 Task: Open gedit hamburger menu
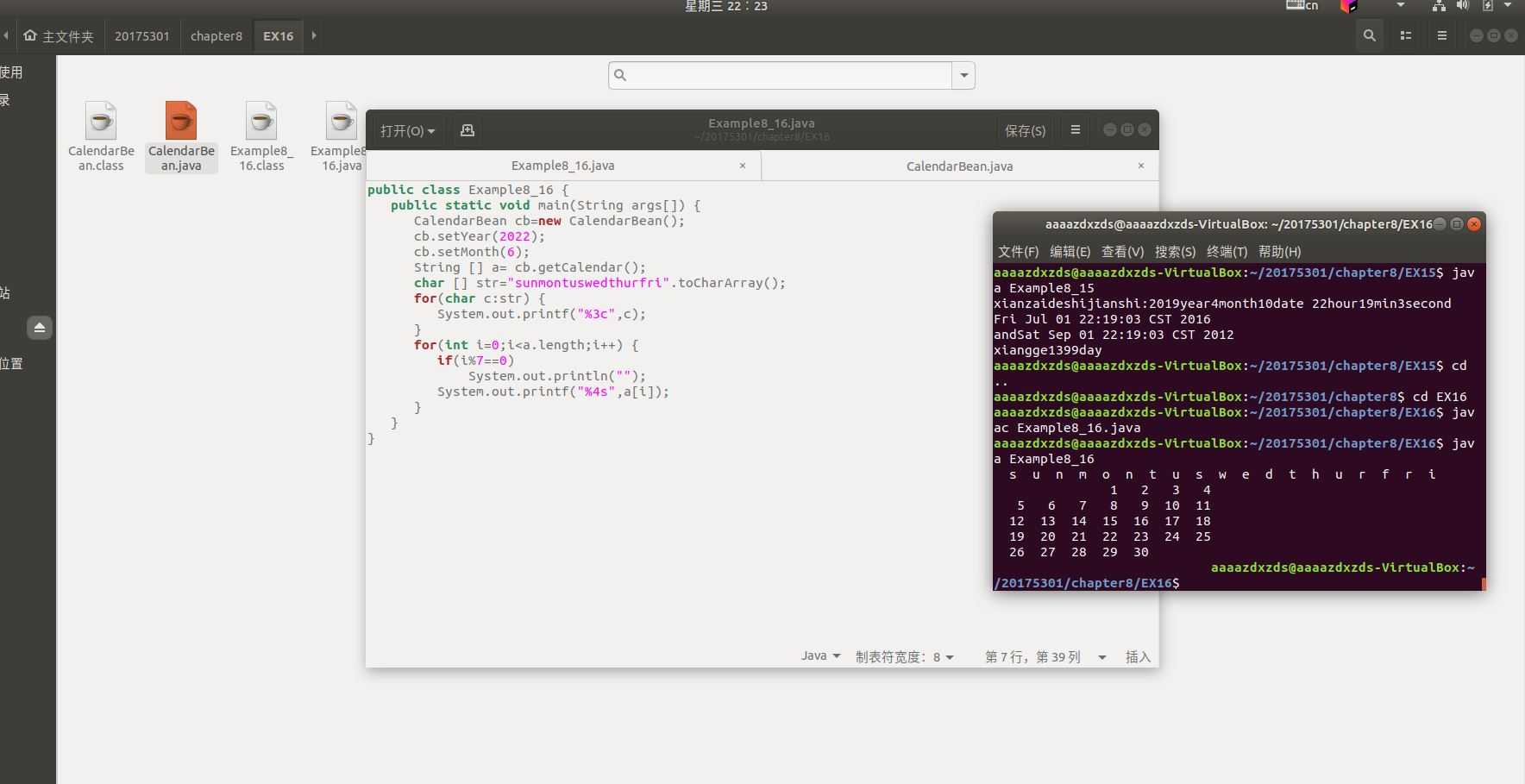pos(1075,130)
